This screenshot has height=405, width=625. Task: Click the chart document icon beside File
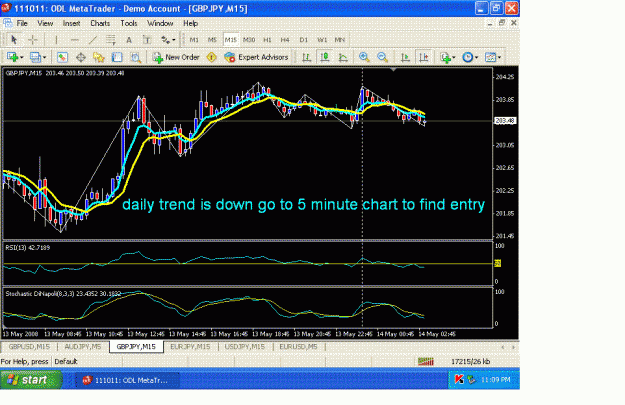pyautogui.click(x=8, y=23)
